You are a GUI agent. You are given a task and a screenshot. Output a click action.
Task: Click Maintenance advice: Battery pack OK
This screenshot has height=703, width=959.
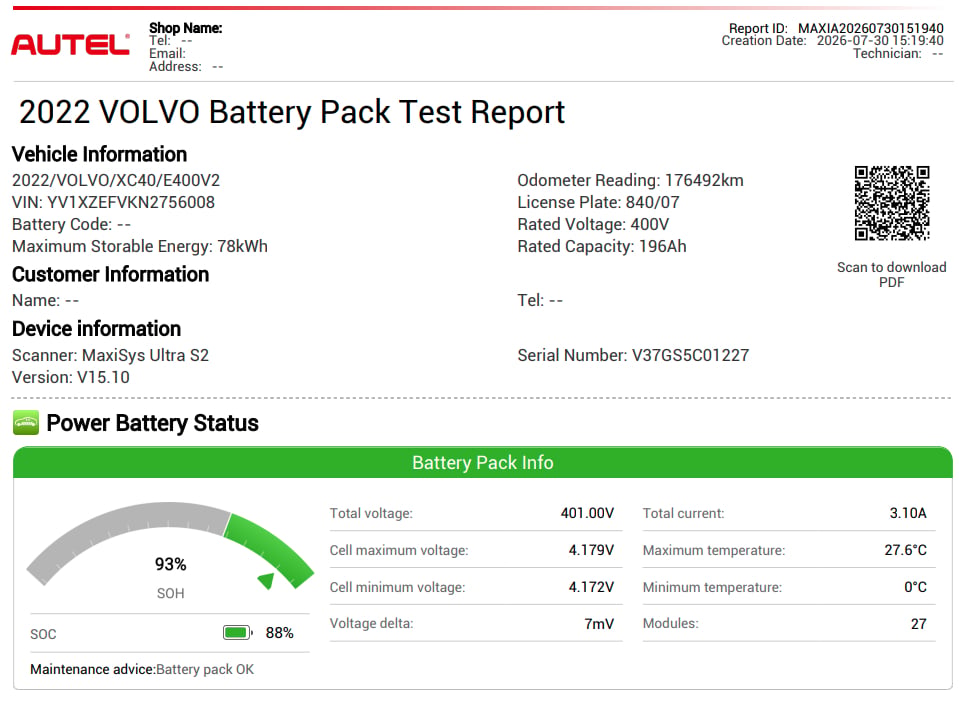pos(142,669)
